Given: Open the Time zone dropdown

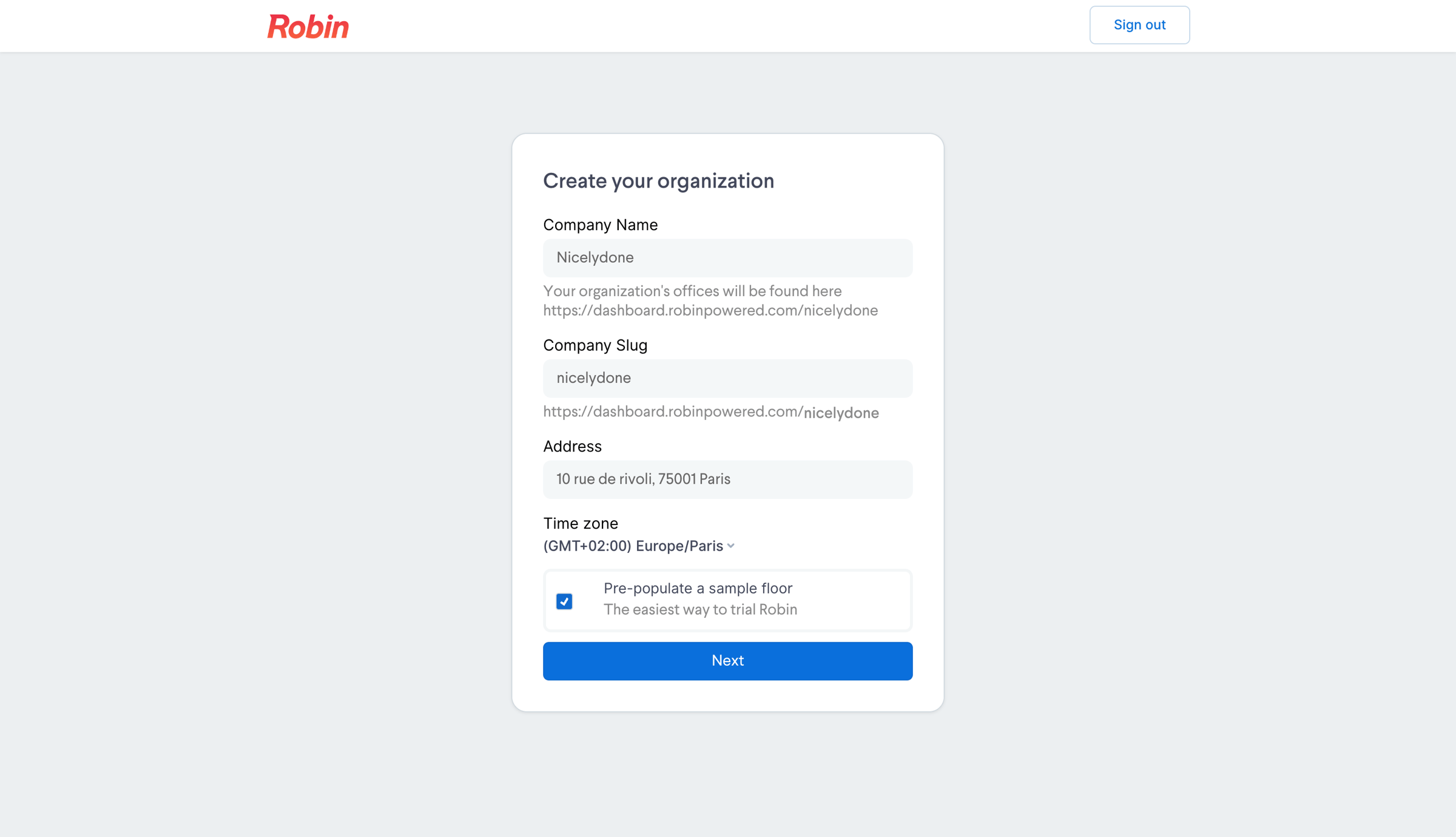Looking at the screenshot, I should (639, 546).
